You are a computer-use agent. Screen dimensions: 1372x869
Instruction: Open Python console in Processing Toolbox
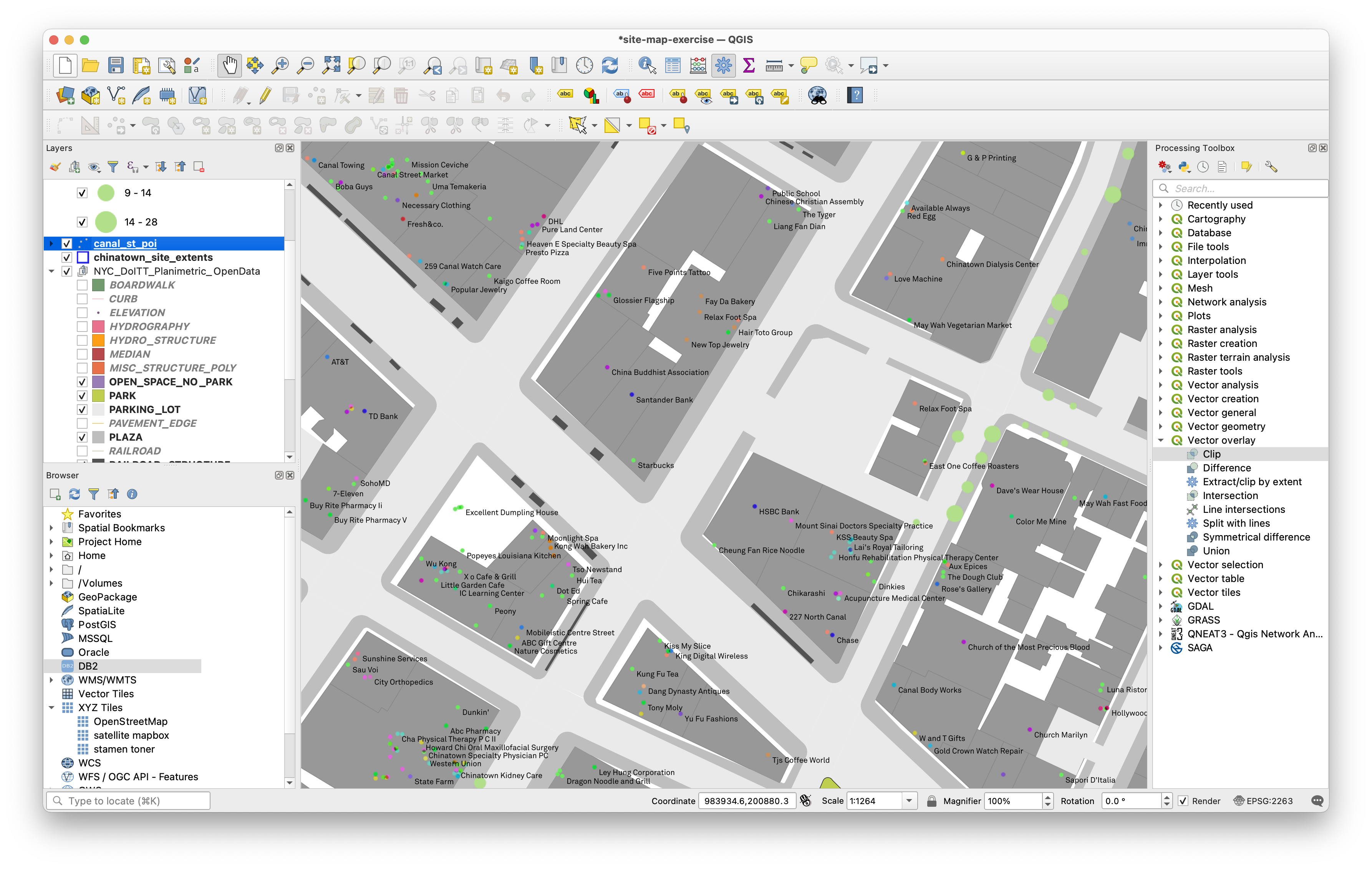(1184, 167)
